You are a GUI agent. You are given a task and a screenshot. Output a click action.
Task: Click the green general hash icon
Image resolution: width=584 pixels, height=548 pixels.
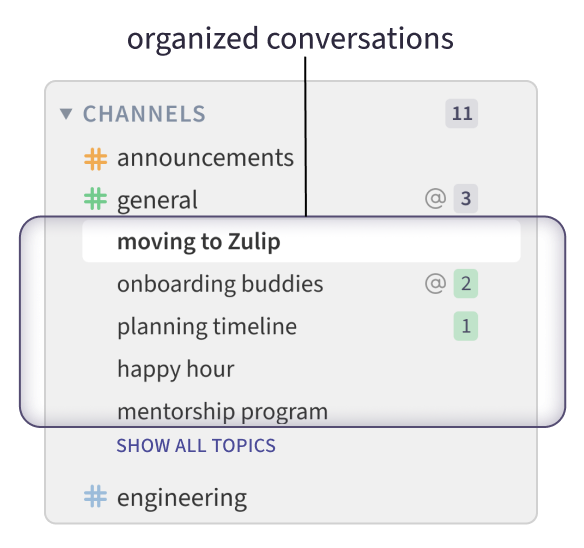click(x=96, y=199)
